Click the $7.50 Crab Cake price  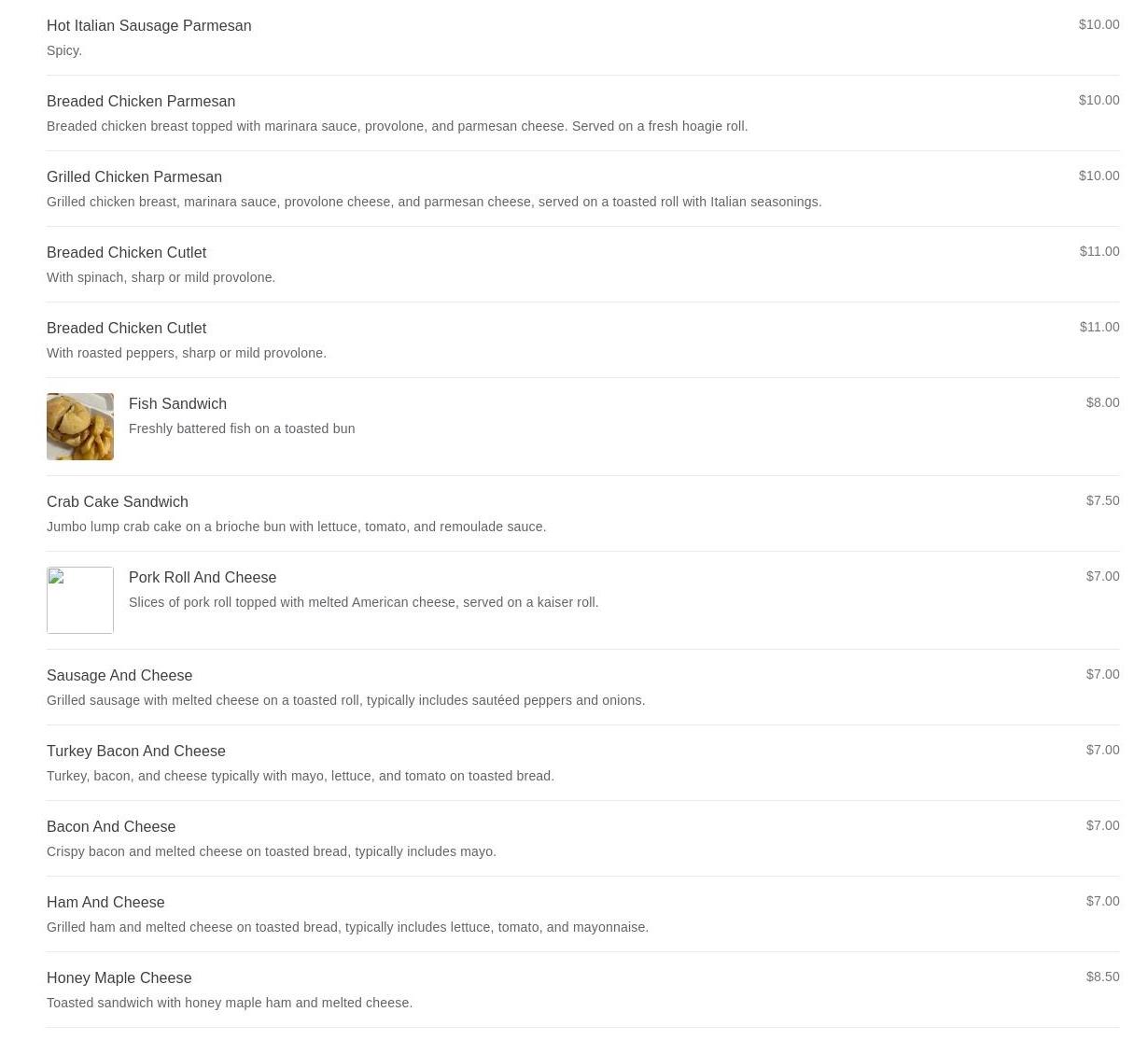[x=1102, y=500]
